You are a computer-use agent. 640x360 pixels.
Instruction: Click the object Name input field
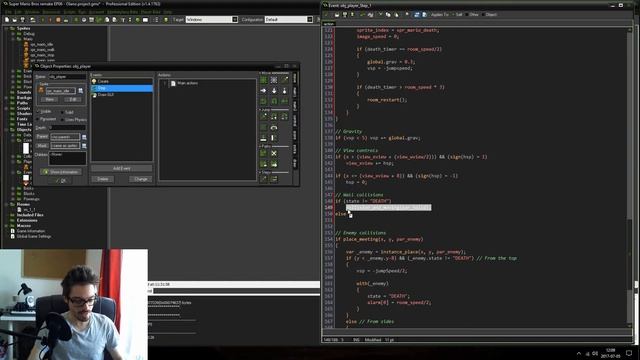click(67, 76)
